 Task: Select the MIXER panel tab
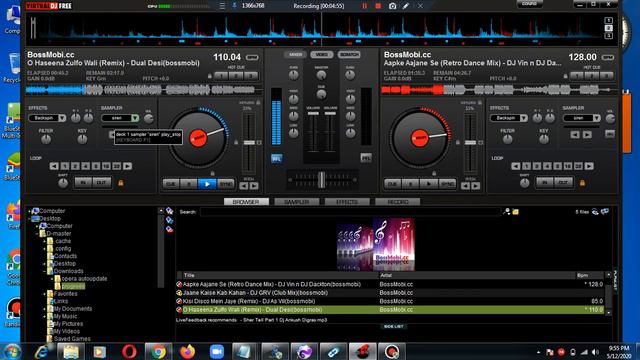(x=296, y=54)
